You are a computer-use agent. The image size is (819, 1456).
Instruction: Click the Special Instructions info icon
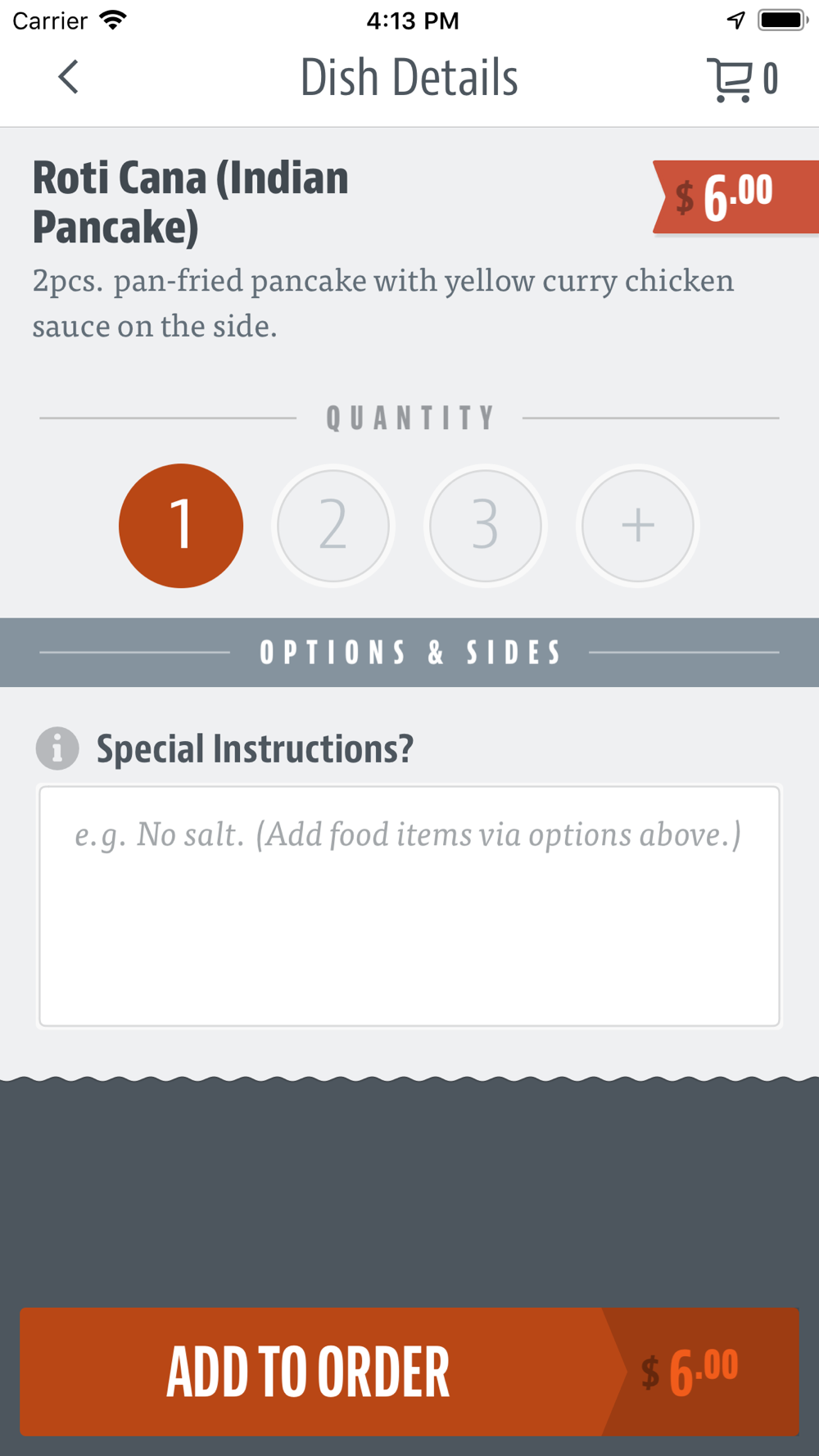pyautogui.click(x=57, y=748)
